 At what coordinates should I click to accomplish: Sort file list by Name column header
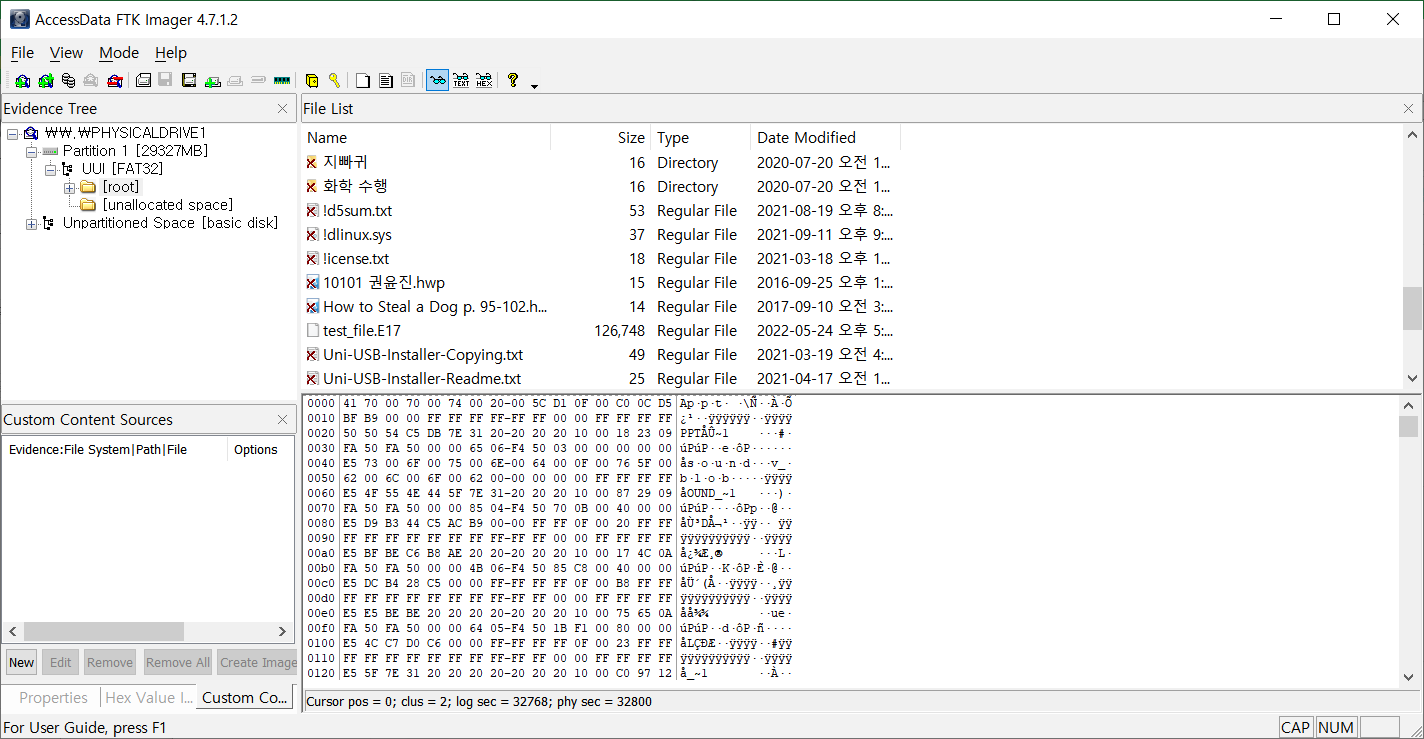point(426,138)
